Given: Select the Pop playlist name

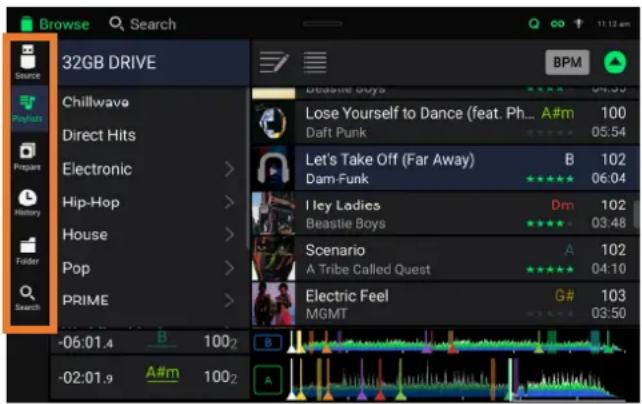Looking at the screenshot, I should 76,268.
